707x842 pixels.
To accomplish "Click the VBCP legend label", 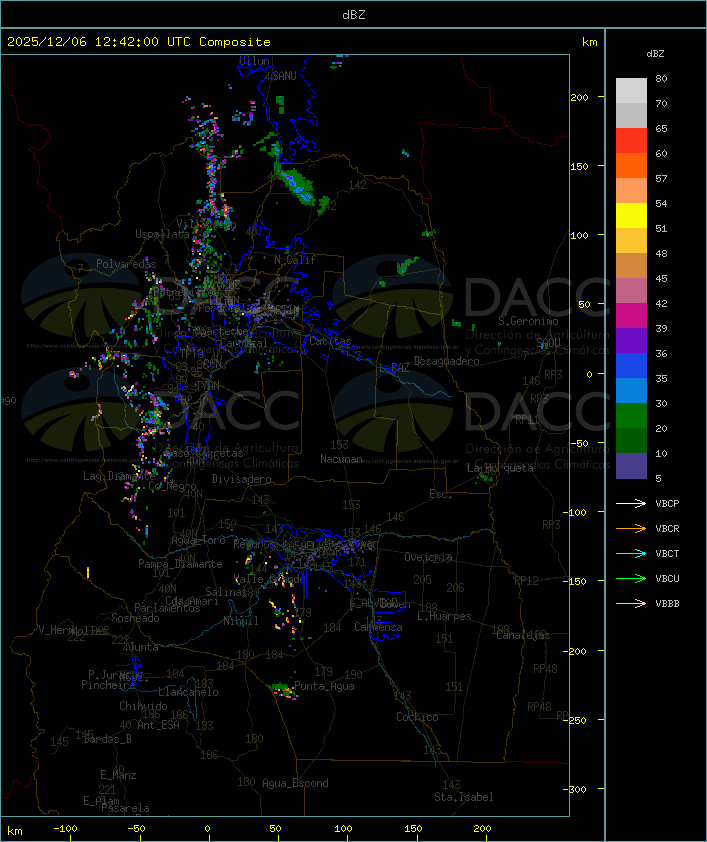I will point(667,504).
